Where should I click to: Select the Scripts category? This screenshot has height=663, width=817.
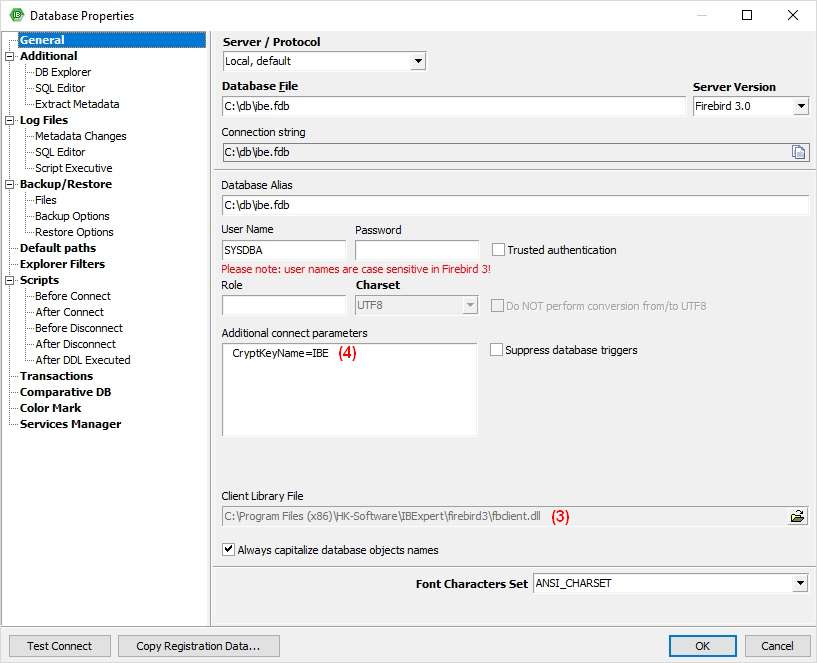click(39, 280)
